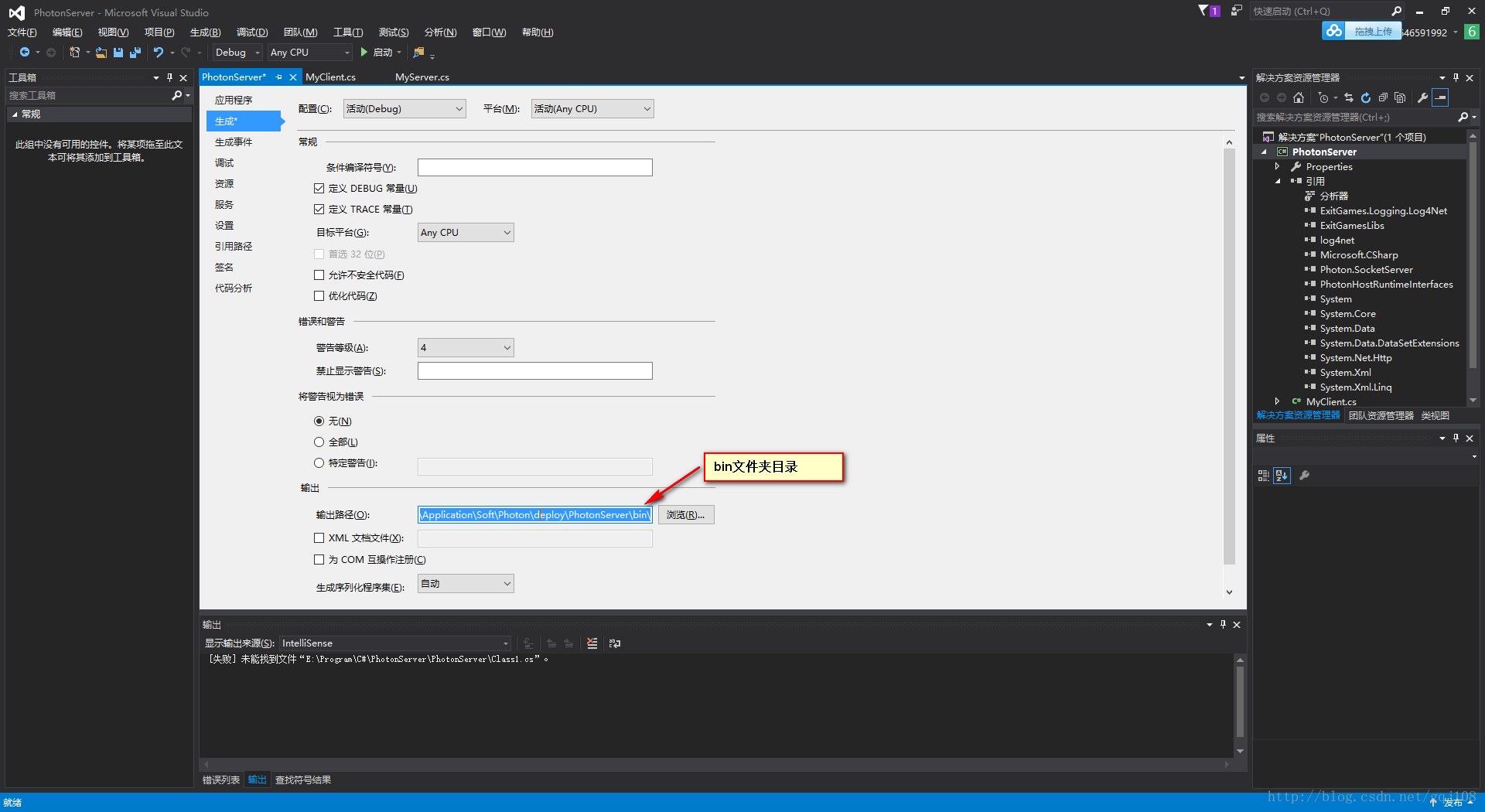Open the IntelliSense output source dropdown
Viewport: 1485px width, 812px height.
tap(394, 643)
